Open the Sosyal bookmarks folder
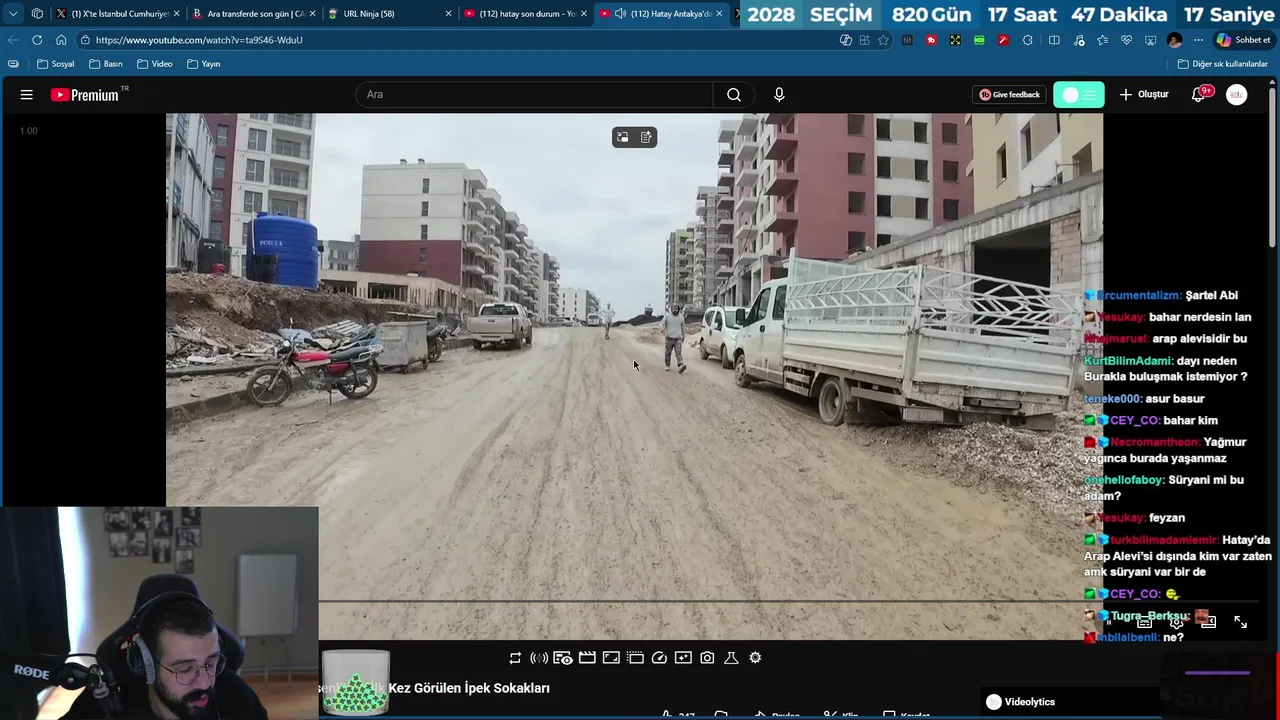 pyautogui.click(x=56, y=64)
